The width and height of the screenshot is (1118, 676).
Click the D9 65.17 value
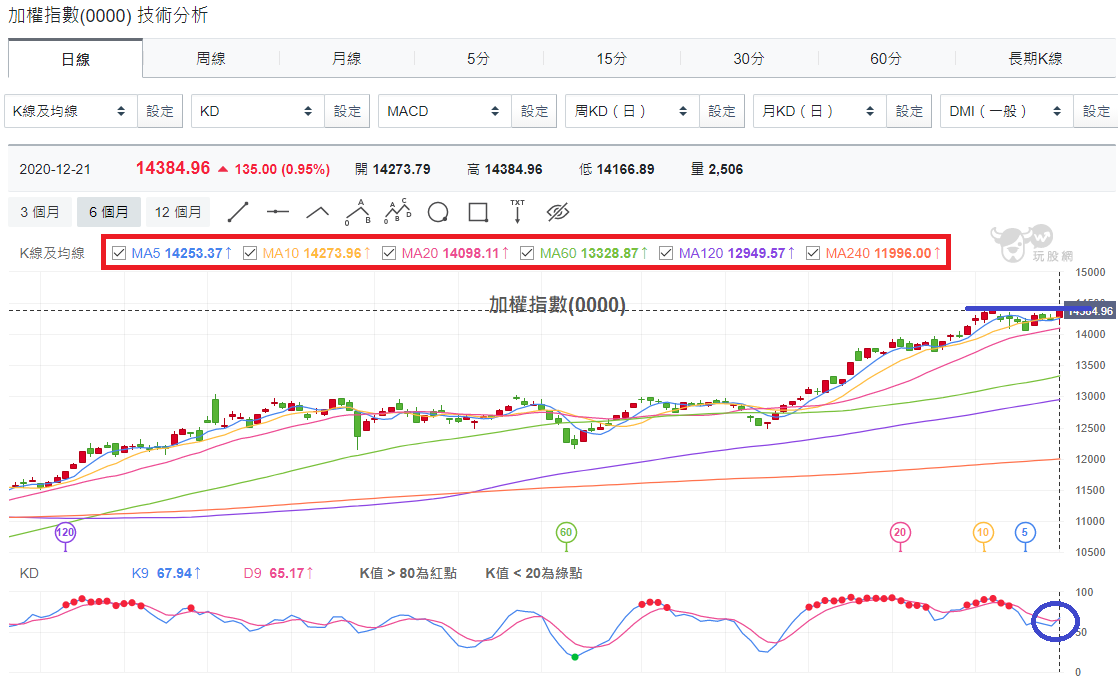coord(278,573)
